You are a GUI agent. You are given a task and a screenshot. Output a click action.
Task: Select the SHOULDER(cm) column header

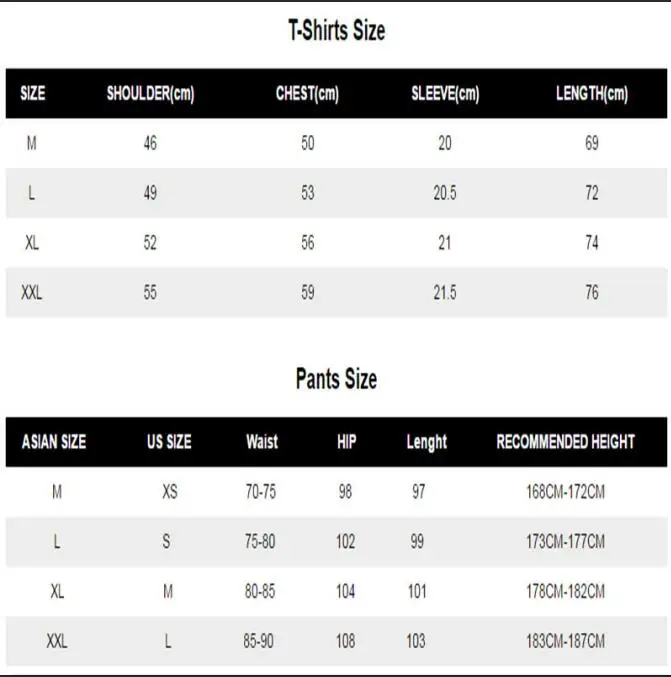pos(150,94)
